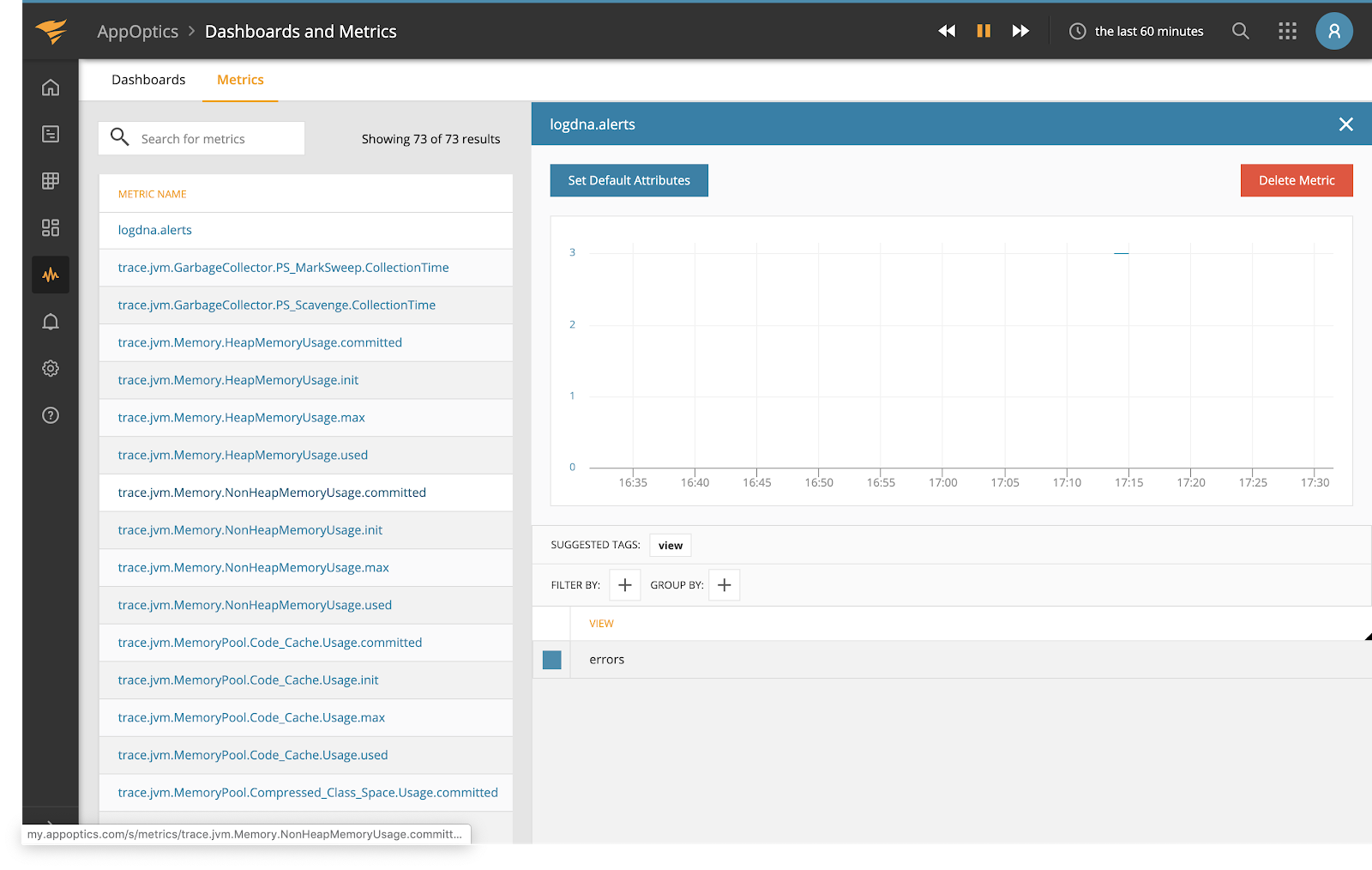This screenshot has width=1372, height=870.
Task: Sort by the METRIC NAME column header
Action: [153, 194]
